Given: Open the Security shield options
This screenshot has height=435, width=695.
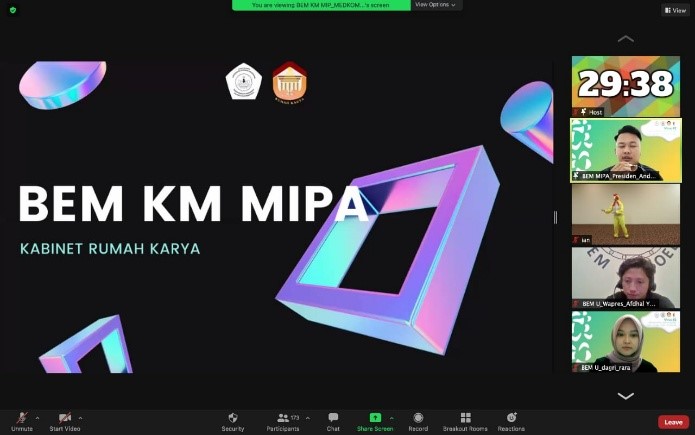Looking at the screenshot, I should tap(233, 418).
